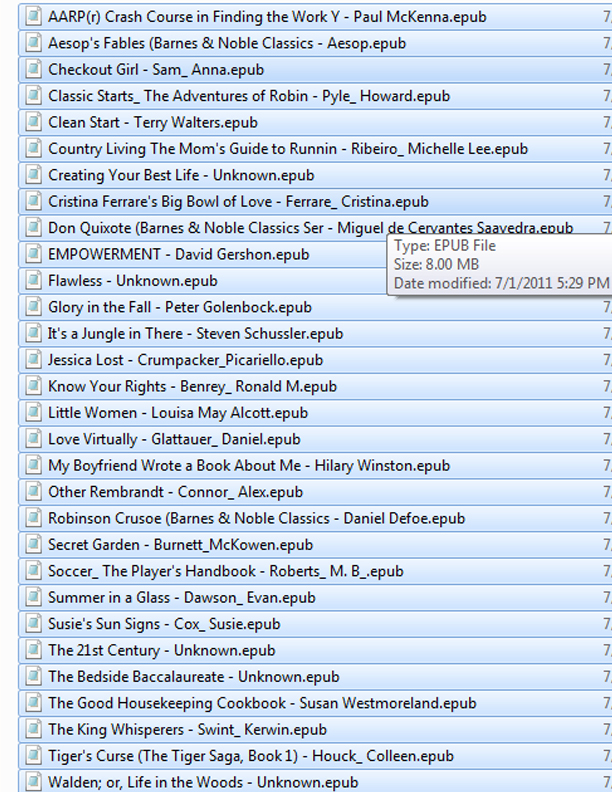Select Glory in the Fall - Peter Golenbock.epub name

pyautogui.click(x=180, y=307)
